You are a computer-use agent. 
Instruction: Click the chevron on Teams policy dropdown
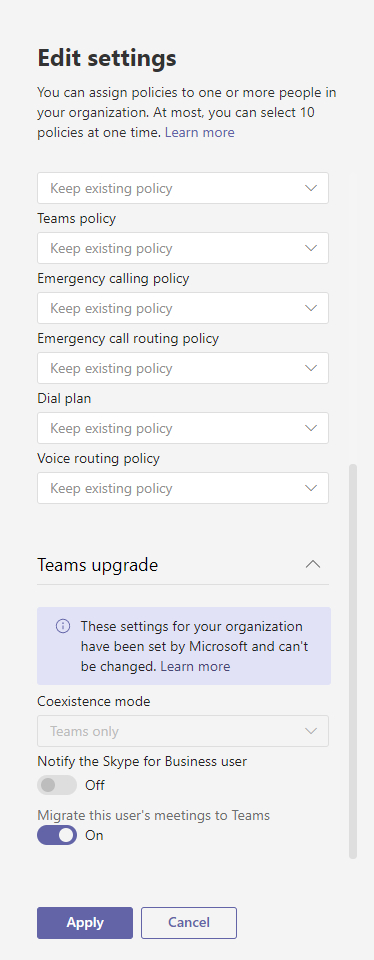(x=311, y=248)
